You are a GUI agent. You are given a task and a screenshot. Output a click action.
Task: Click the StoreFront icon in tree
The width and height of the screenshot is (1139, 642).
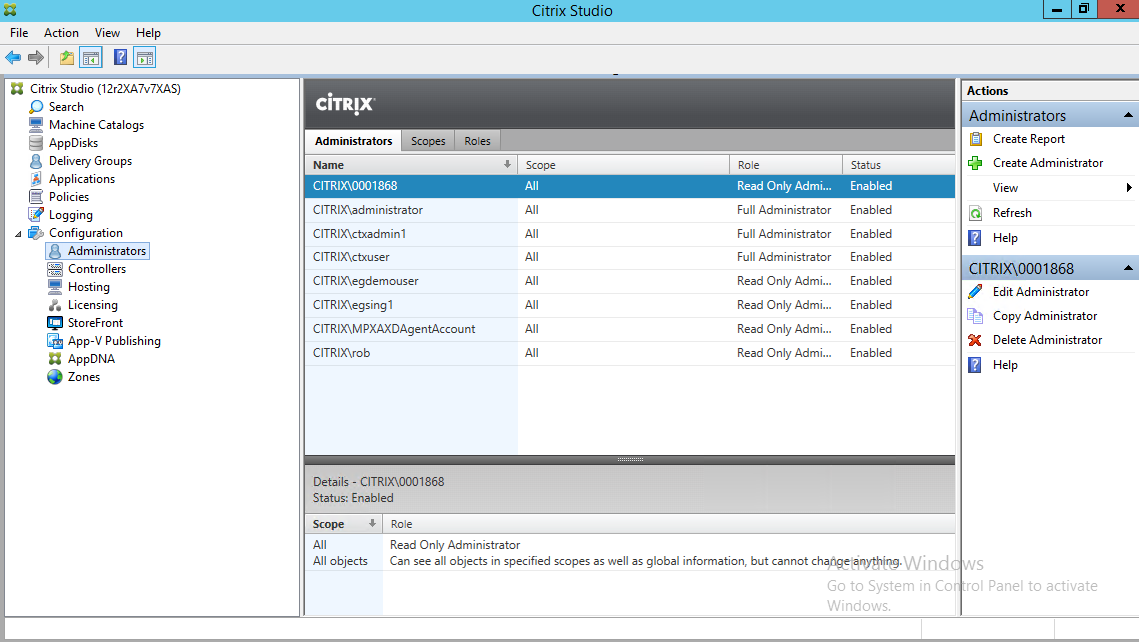55,322
